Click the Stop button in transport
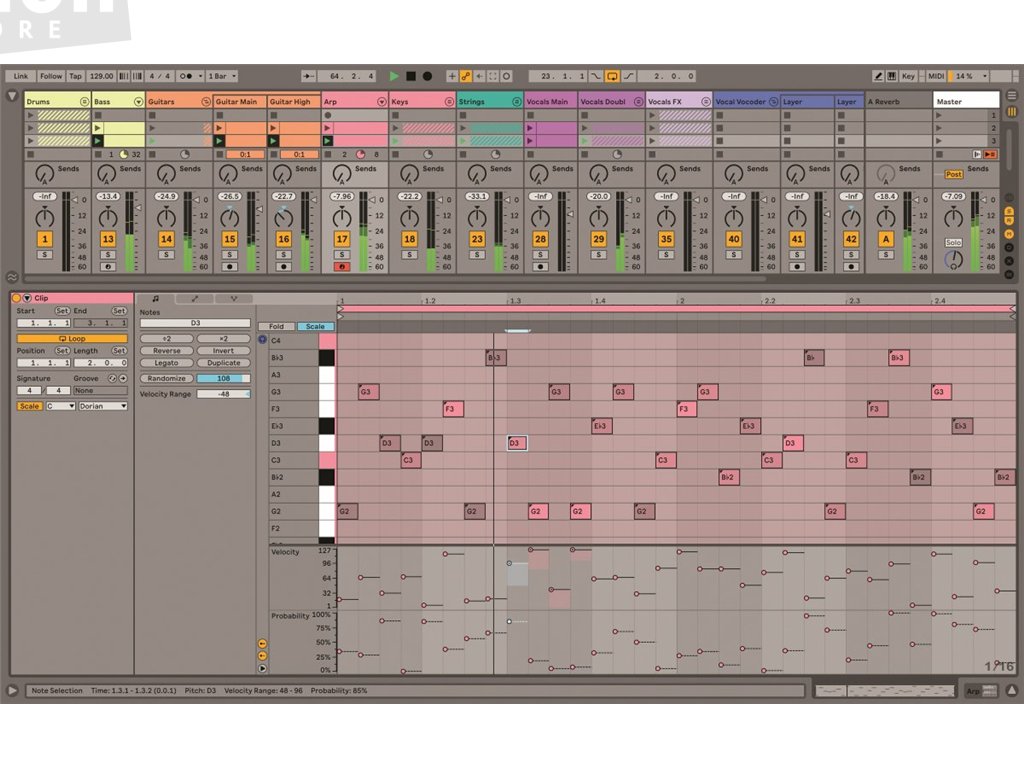 coord(410,76)
